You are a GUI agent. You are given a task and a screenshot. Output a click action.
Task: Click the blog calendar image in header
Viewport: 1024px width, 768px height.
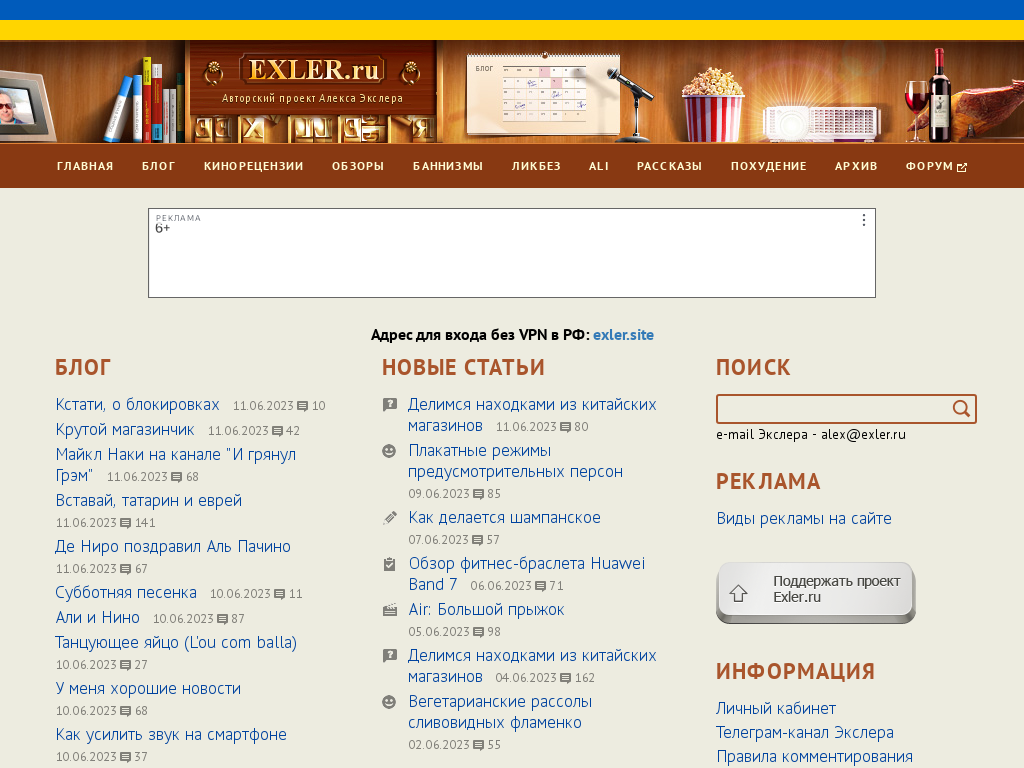(x=543, y=93)
